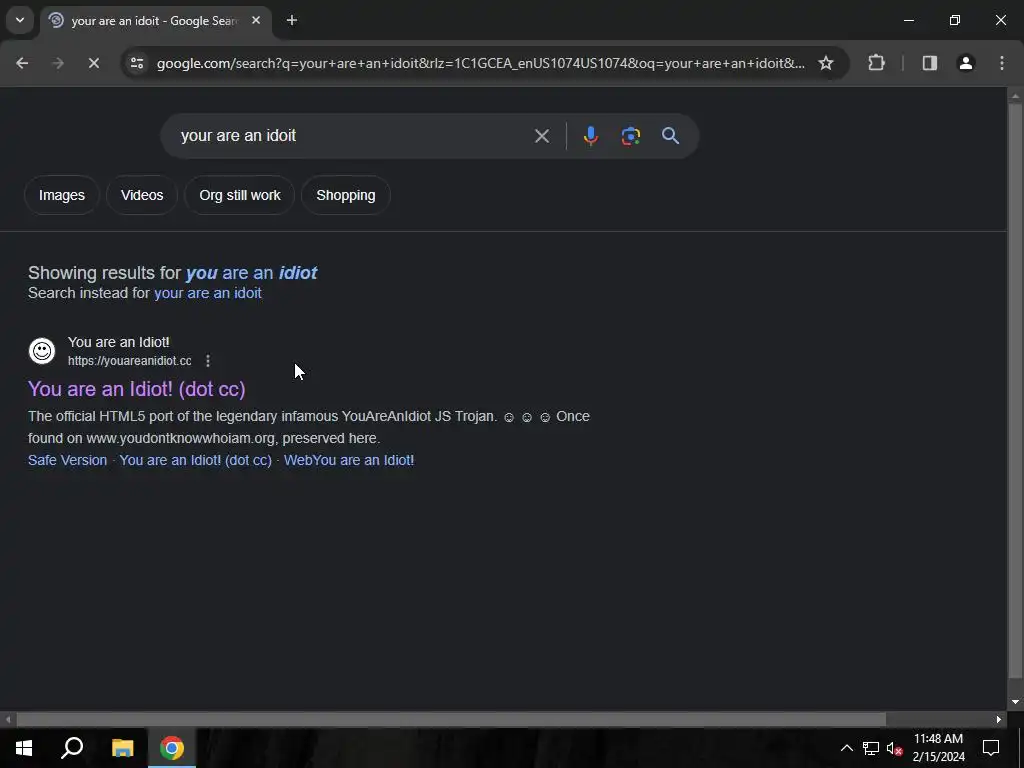Click the vertical scrollbar thumb
The width and height of the screenshot is (1024, 768).
point(1015,391)
